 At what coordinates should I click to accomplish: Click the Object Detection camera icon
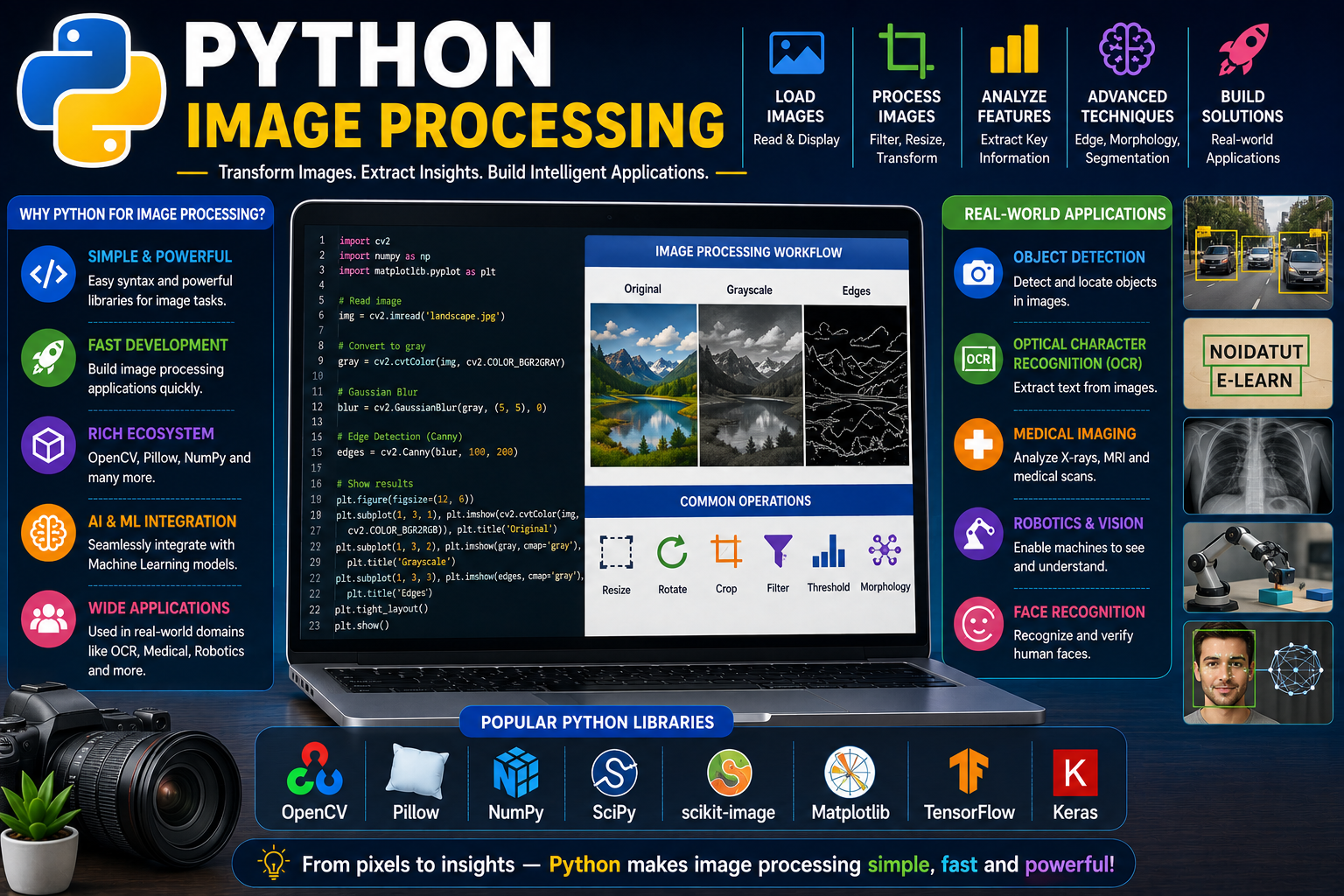click(978, 273)
